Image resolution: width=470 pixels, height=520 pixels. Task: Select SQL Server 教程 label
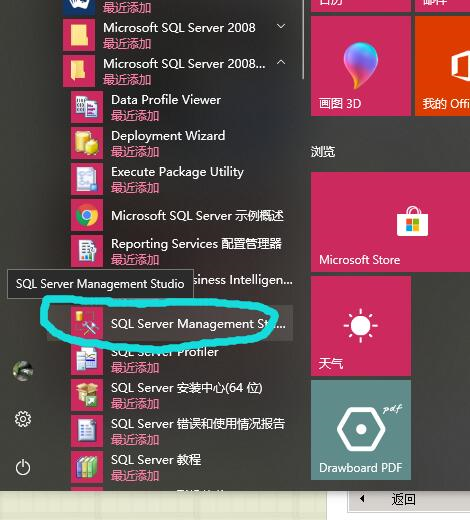point(156,460)
